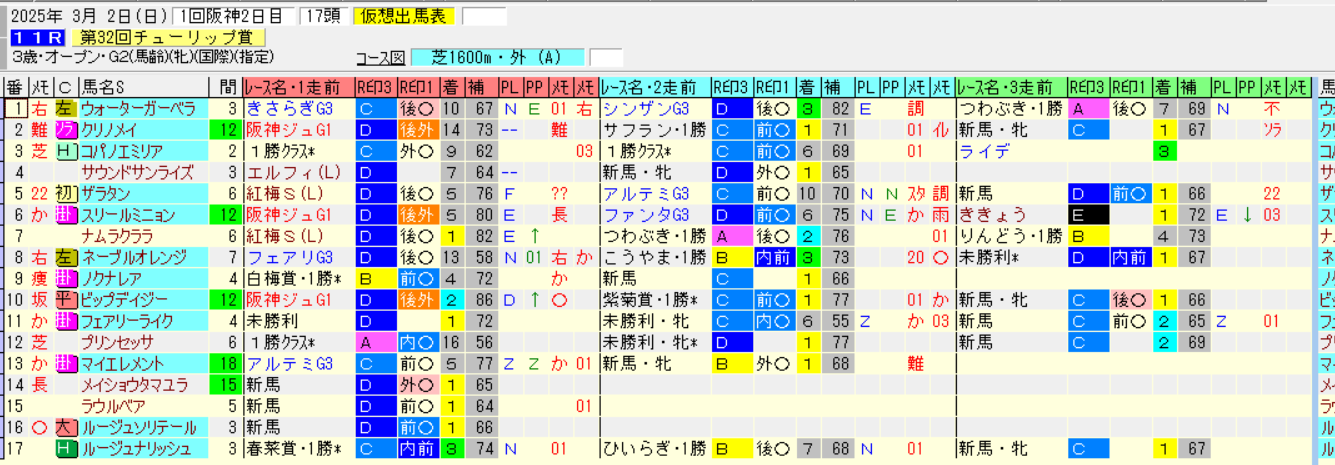The image size is (1335, 465).
Task: Click the 左 badge in ウォーターガーベラ's row
Action: (x=65, y=108)
